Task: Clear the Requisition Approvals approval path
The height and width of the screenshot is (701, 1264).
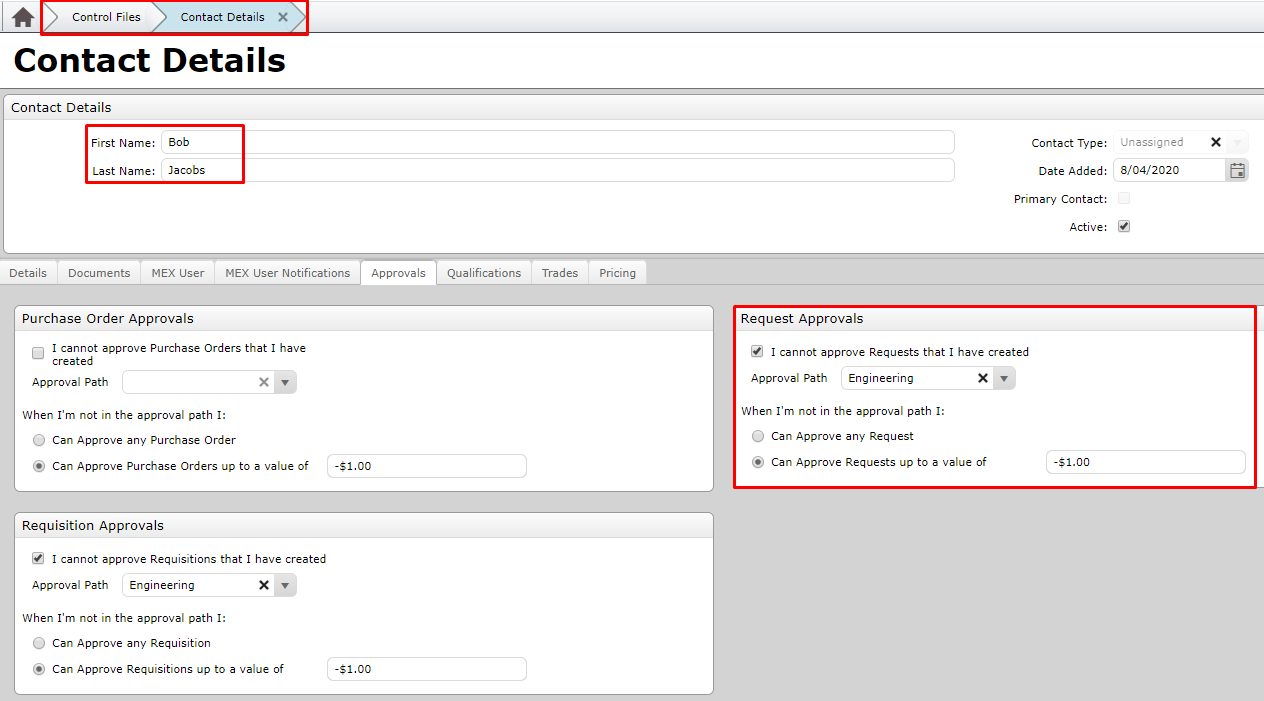Action: (264, 585)
